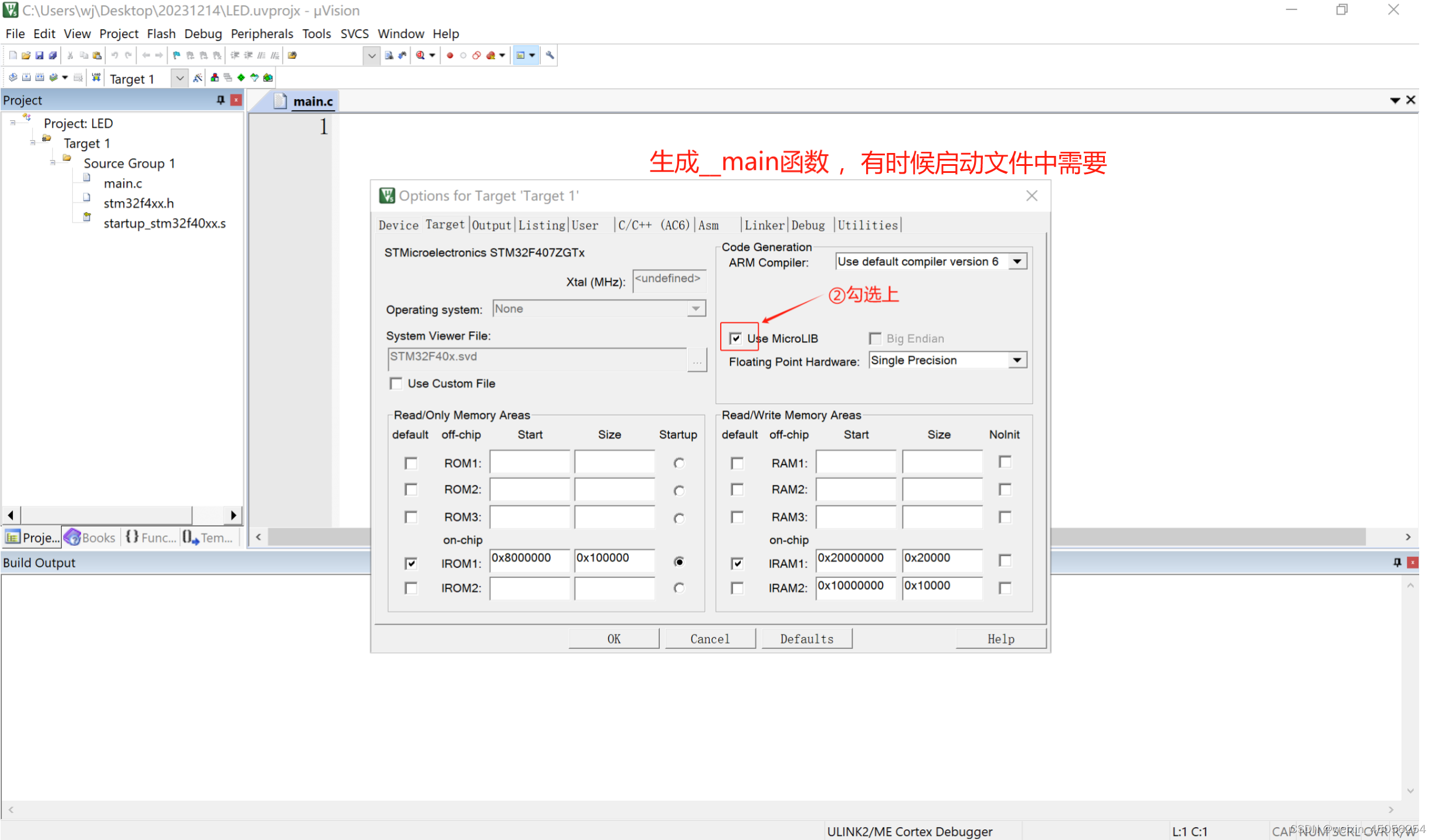
Task: Pin the Project panel with pushpin icon
Action: tap(220, 100)
